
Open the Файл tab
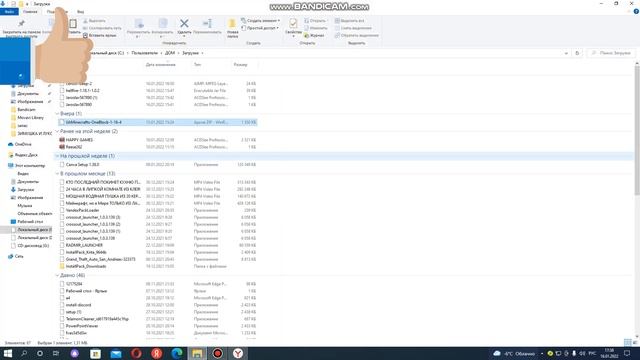click(9, 12)
